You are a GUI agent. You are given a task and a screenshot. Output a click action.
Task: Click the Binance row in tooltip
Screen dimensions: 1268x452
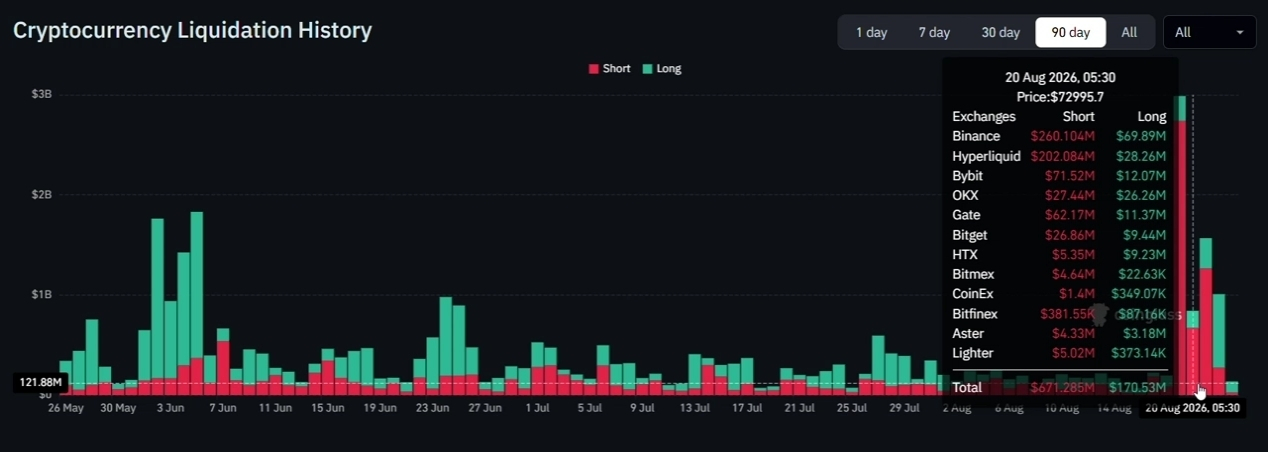pos(1059,136)
